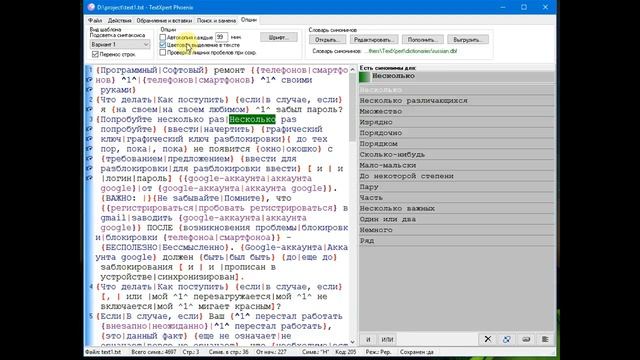Open the Файл menu
The height and width of the screenshot is (360, 640).
tap(95, 20)
